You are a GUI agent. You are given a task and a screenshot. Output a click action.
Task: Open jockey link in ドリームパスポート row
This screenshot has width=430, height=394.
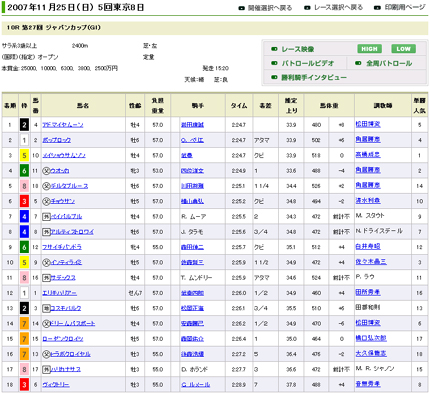[192, 323]
